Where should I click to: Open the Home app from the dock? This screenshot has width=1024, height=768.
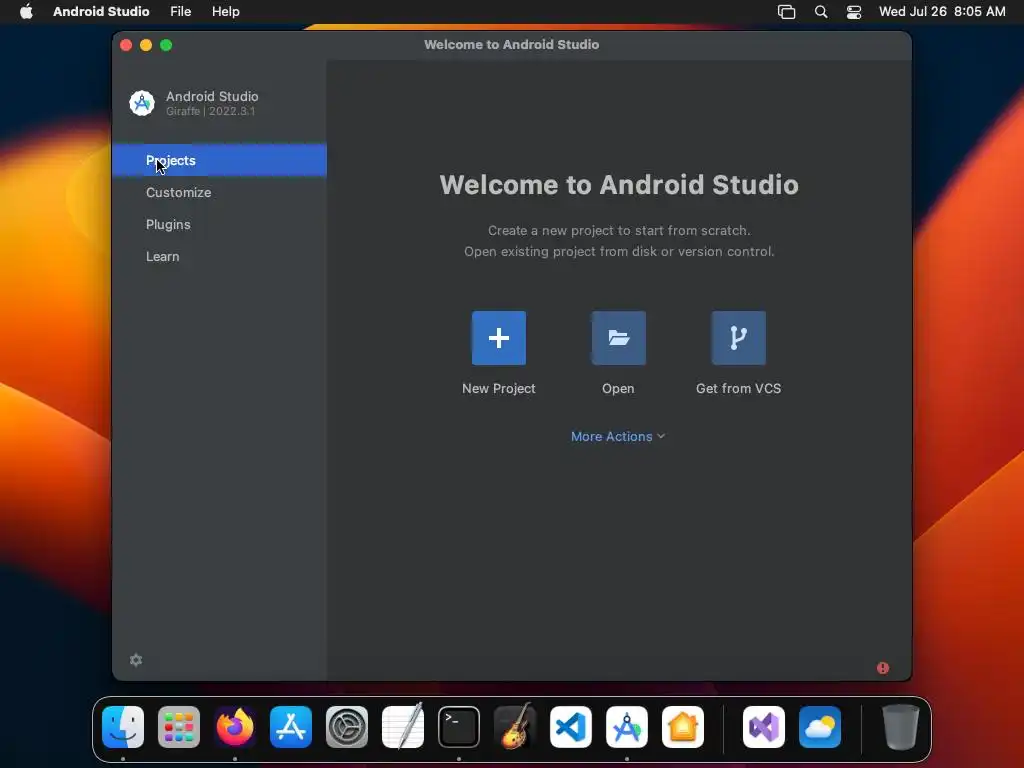[682, 727]
